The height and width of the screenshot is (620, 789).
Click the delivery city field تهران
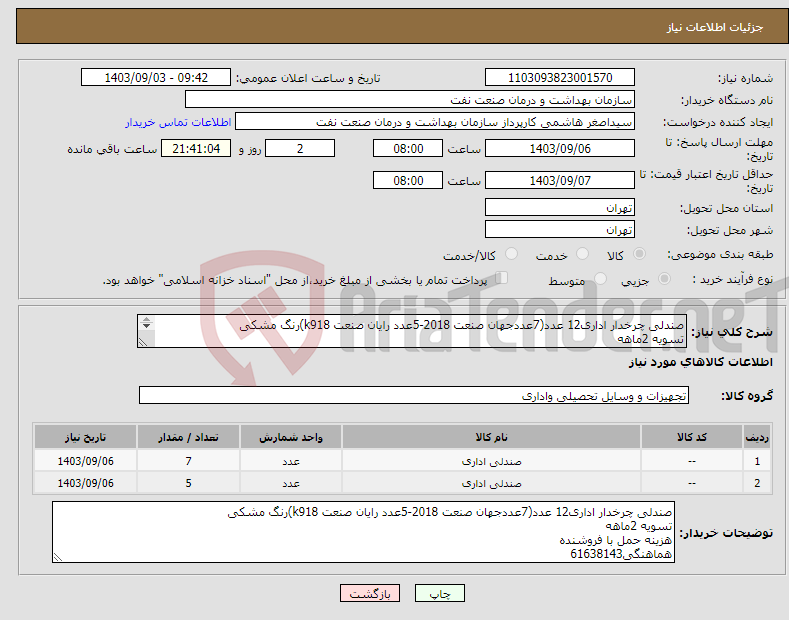(x=560, y=229)
